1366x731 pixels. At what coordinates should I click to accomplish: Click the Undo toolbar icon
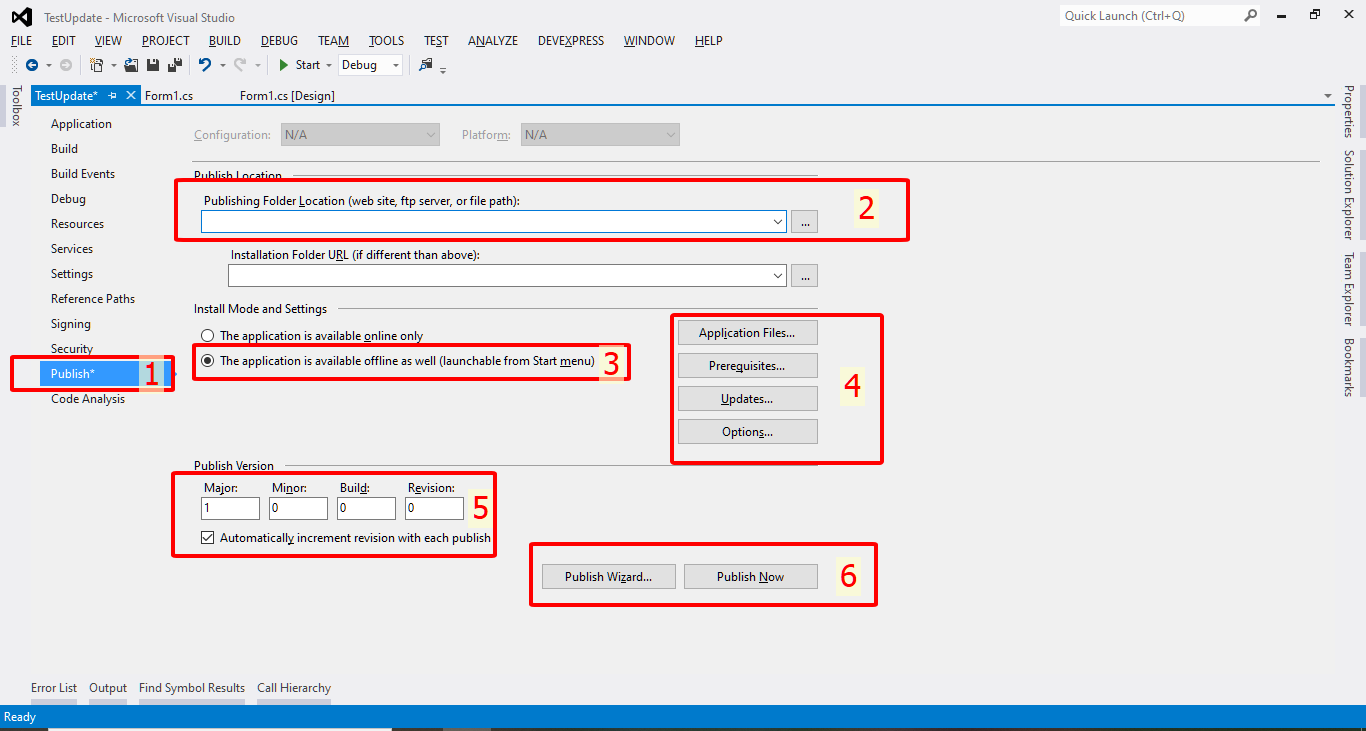click(x=205, y=65)
